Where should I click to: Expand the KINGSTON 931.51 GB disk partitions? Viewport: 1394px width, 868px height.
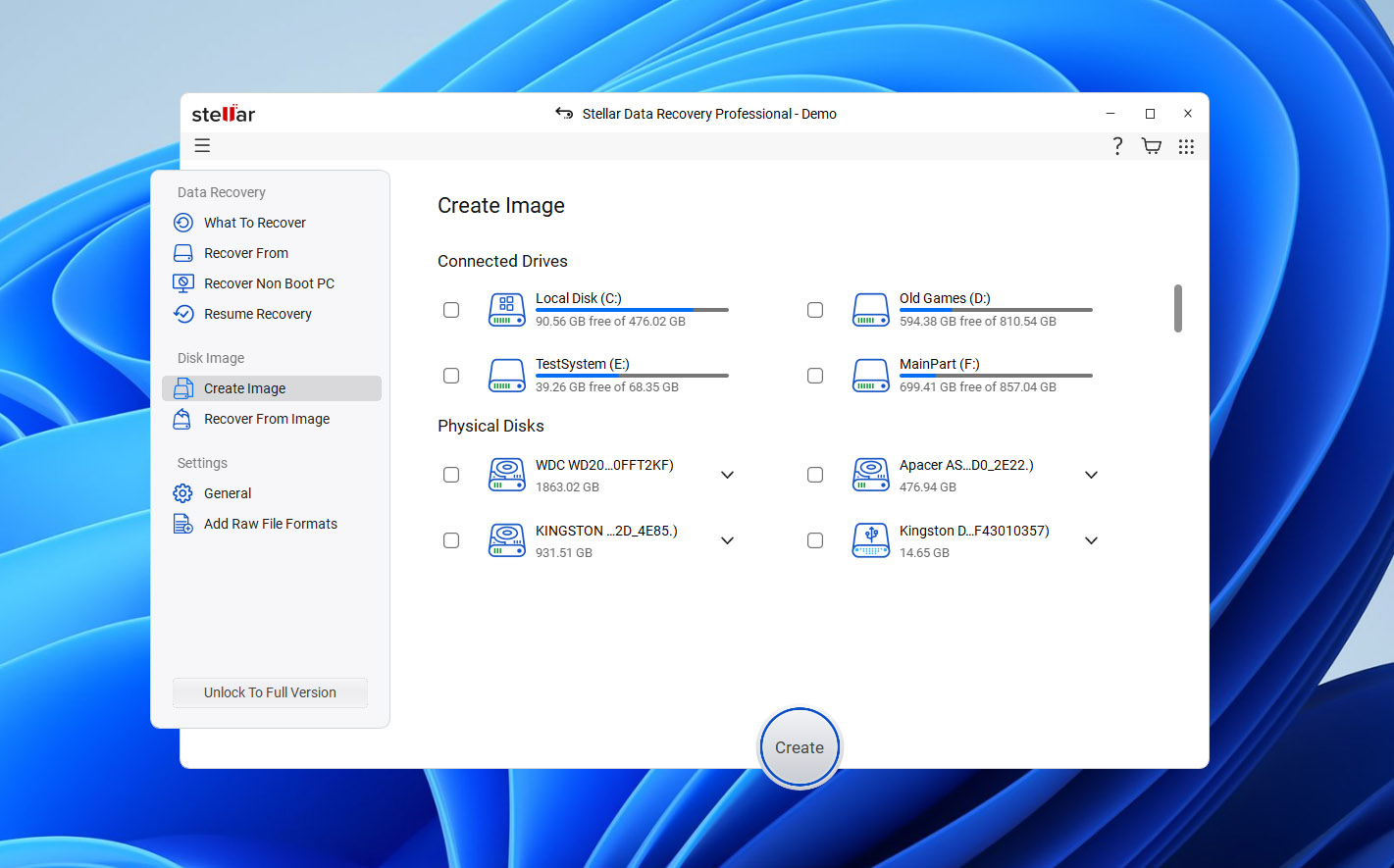728,540
